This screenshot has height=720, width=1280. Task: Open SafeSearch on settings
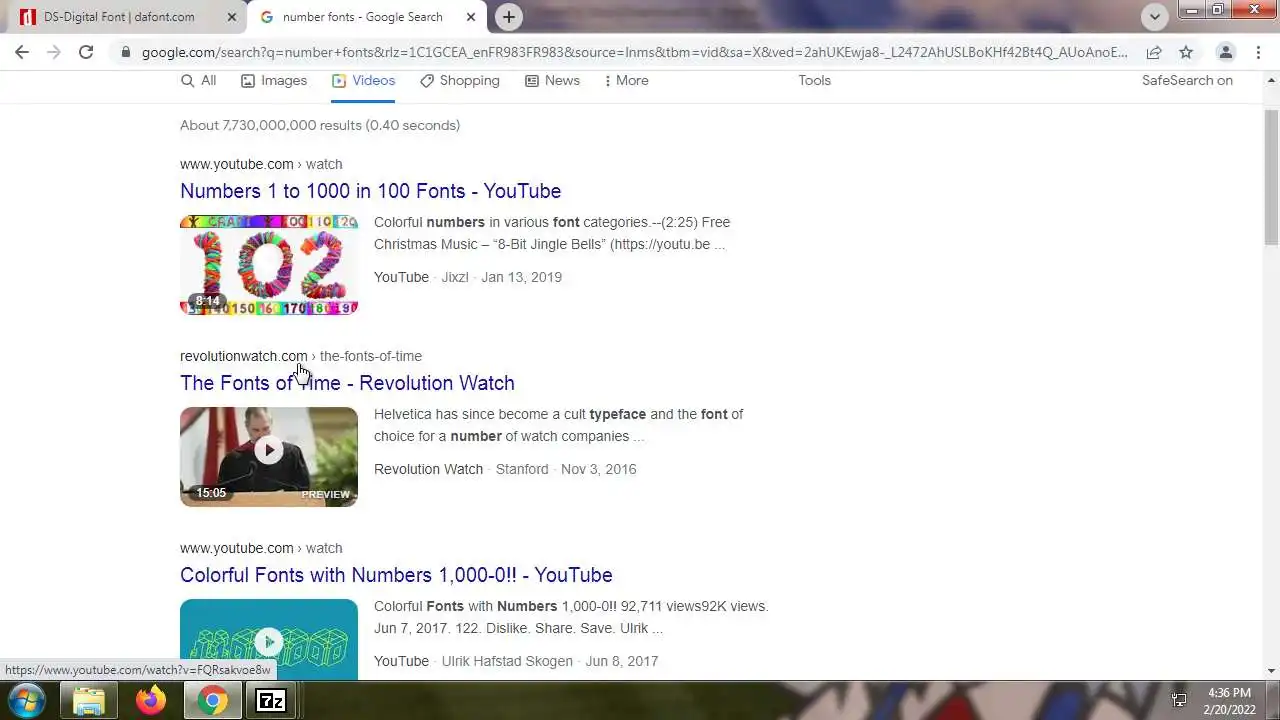pos(1187,80)
